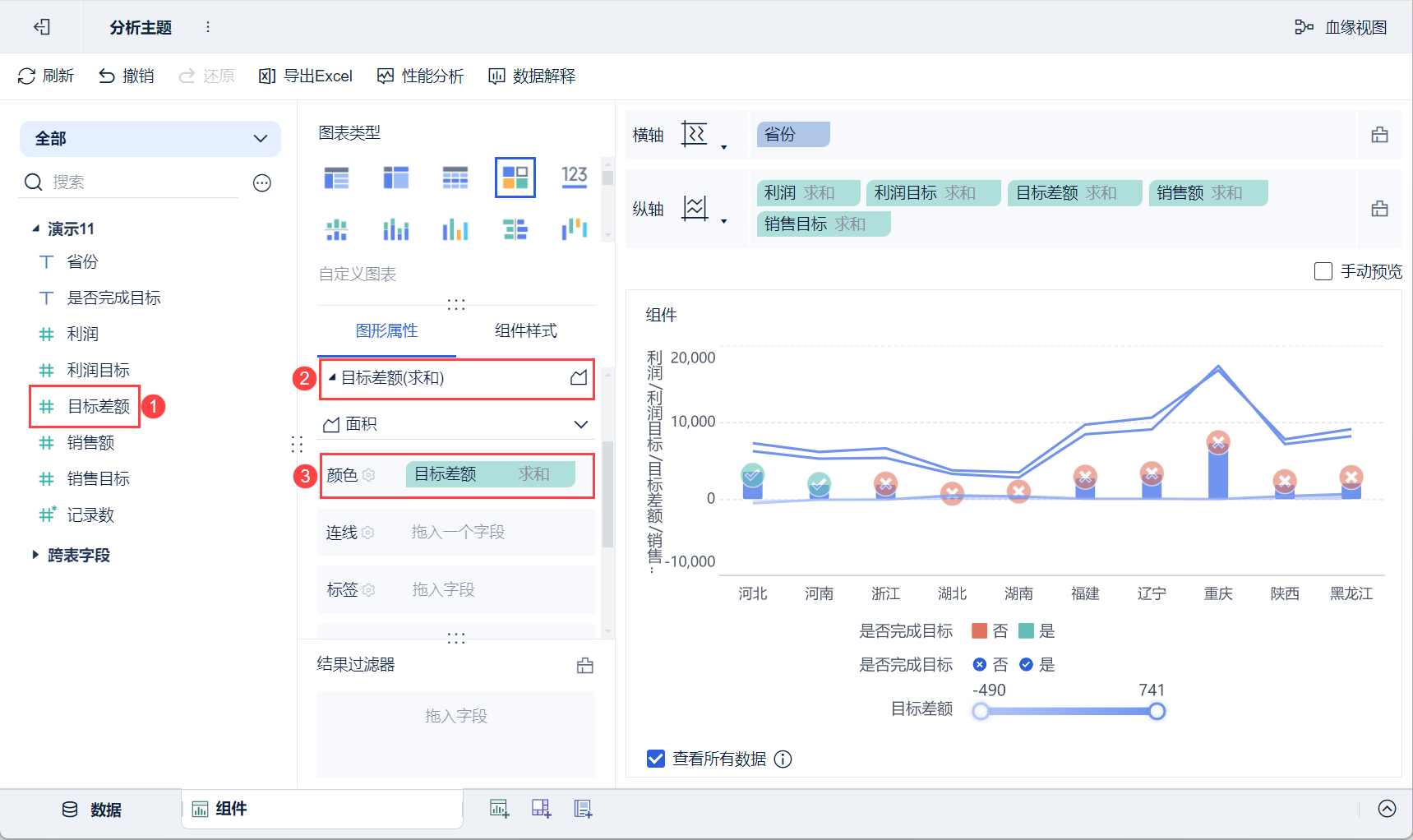This screenshot has height=840, width=1413.
Task: Switch to the 图形属性 tab
Action: (x=387, y=330)
